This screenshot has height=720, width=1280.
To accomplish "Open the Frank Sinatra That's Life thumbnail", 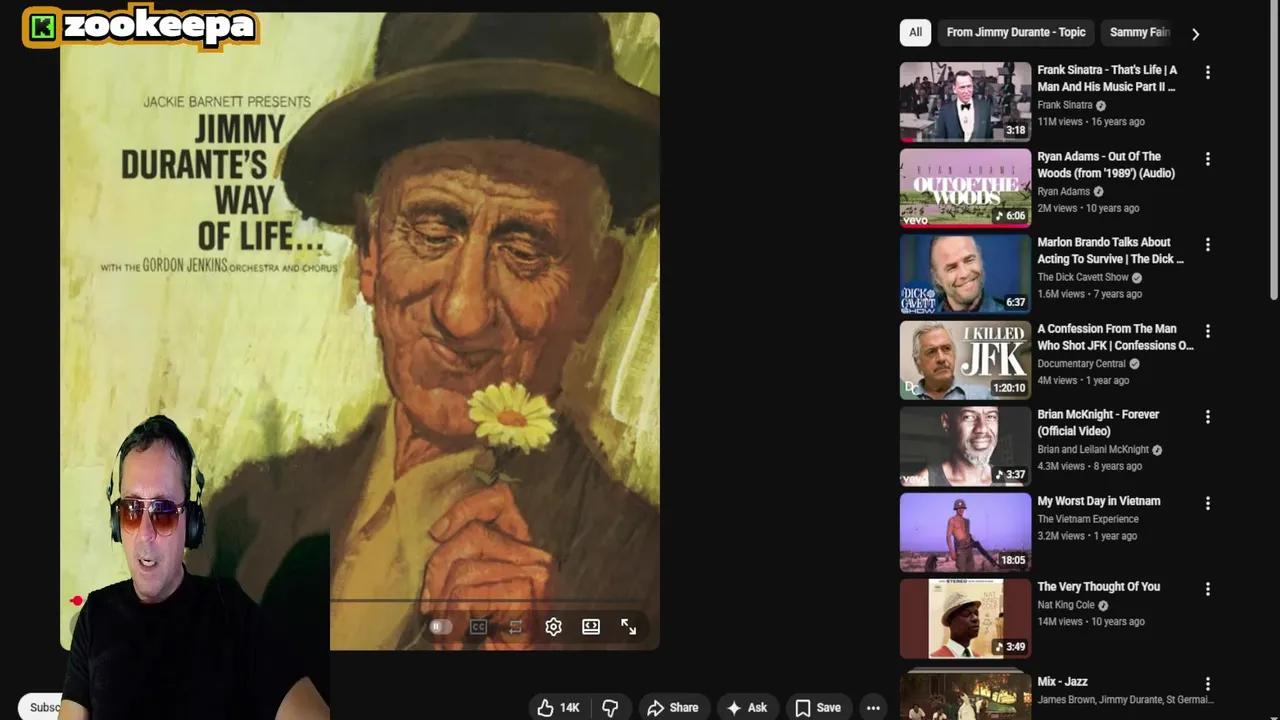I will point(965,101).
